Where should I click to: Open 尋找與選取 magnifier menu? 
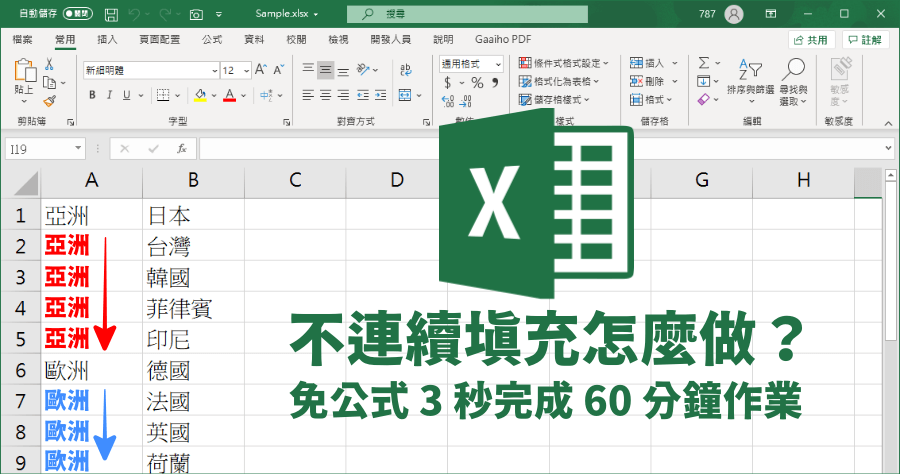point(793,81)
